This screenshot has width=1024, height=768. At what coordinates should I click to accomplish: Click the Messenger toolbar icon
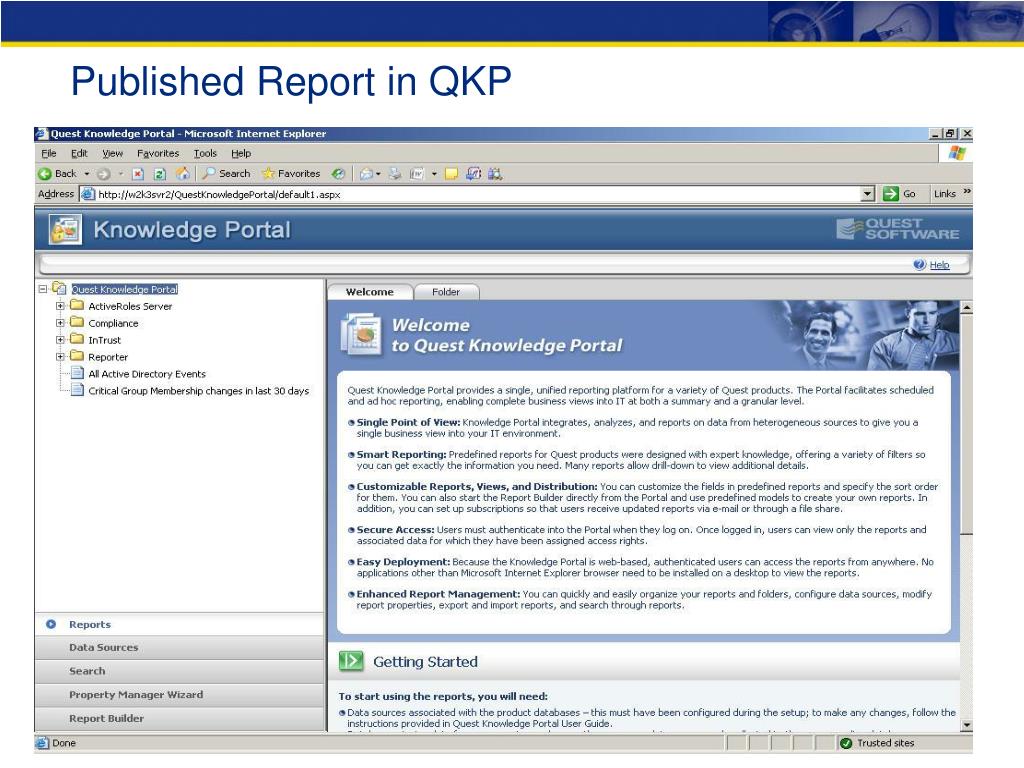[x=474, y=174]
